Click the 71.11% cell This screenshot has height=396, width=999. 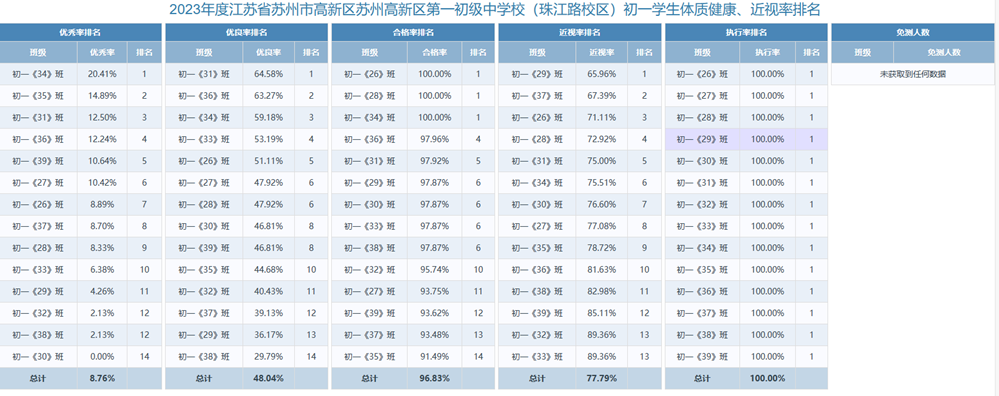[x=601, y=117]
